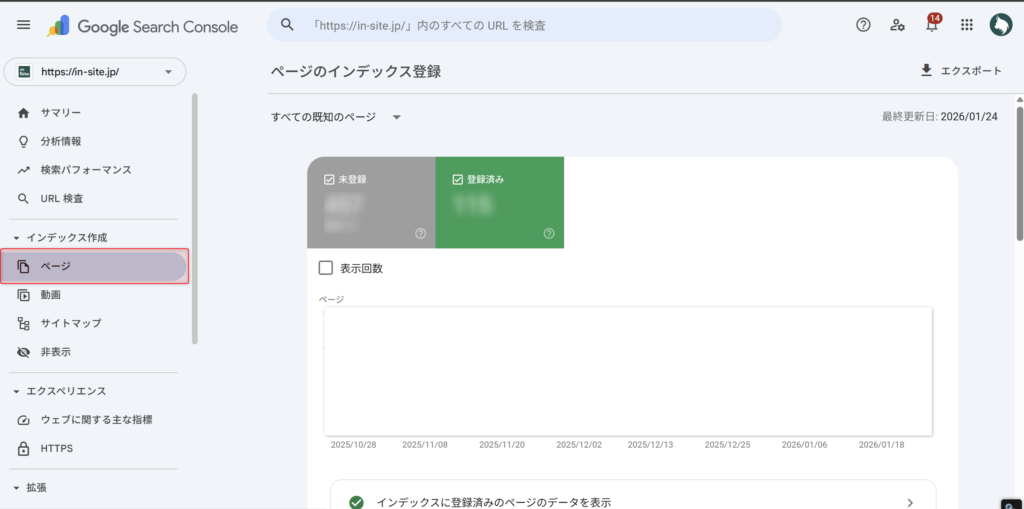This screenshot has width=1024, height=509.
Task: Click the search magnifier icon in URL bar
Action: [x=287, y=25]
